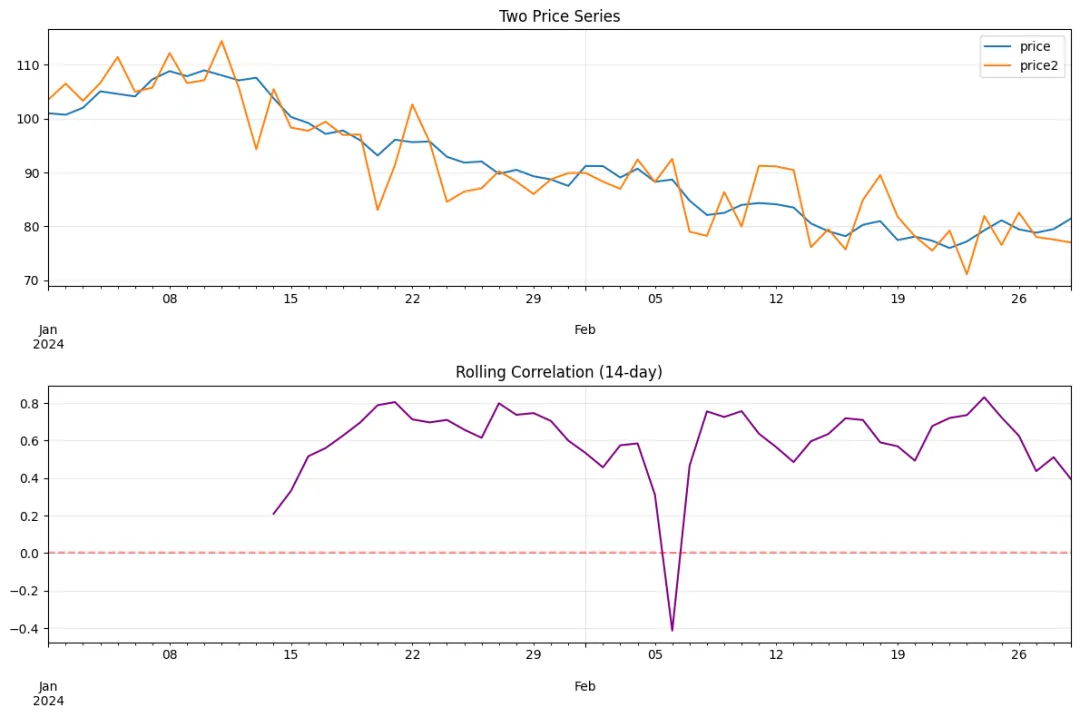The height and width of the screenshot is (717, 1080).
Task: Click the "Jan 2024" label under the correlation chart
Action: (48, 693)
